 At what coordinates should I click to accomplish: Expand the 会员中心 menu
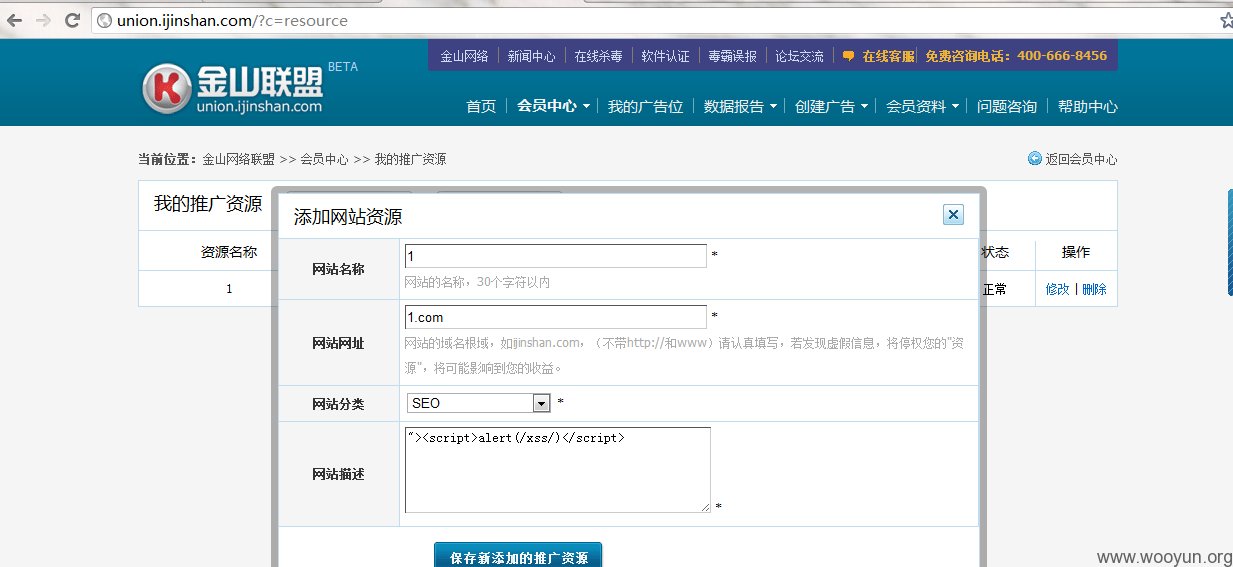tap(553, 106)
